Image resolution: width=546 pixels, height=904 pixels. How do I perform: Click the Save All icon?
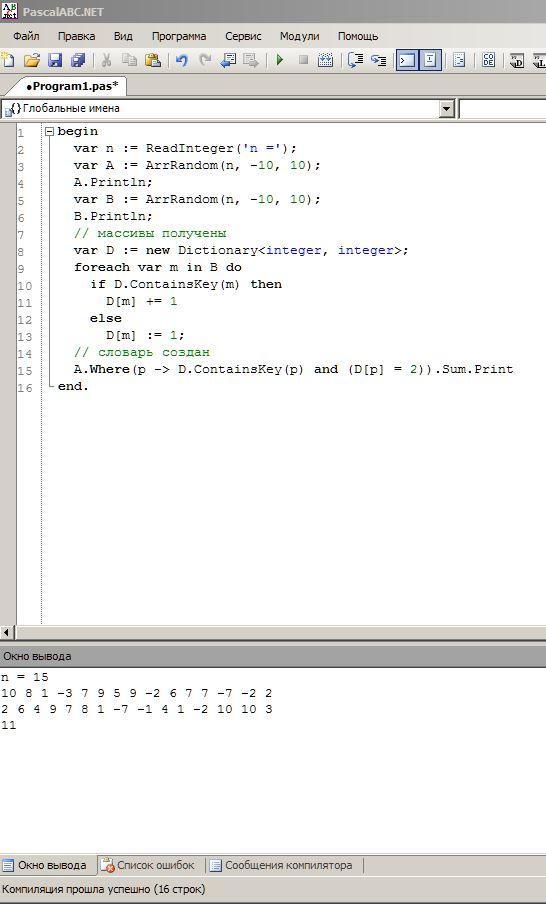coord(78,60)
